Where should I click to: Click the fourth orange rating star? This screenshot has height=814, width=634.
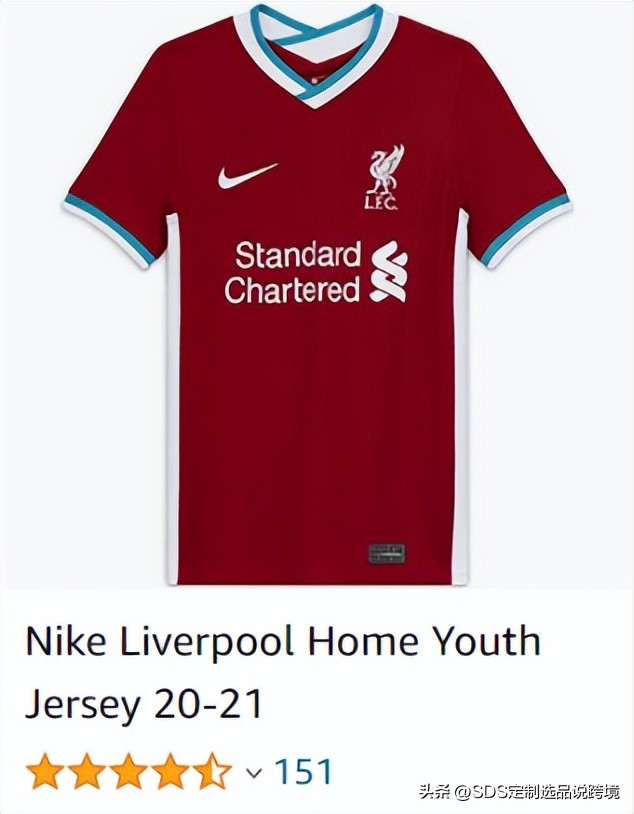(170, 772)
